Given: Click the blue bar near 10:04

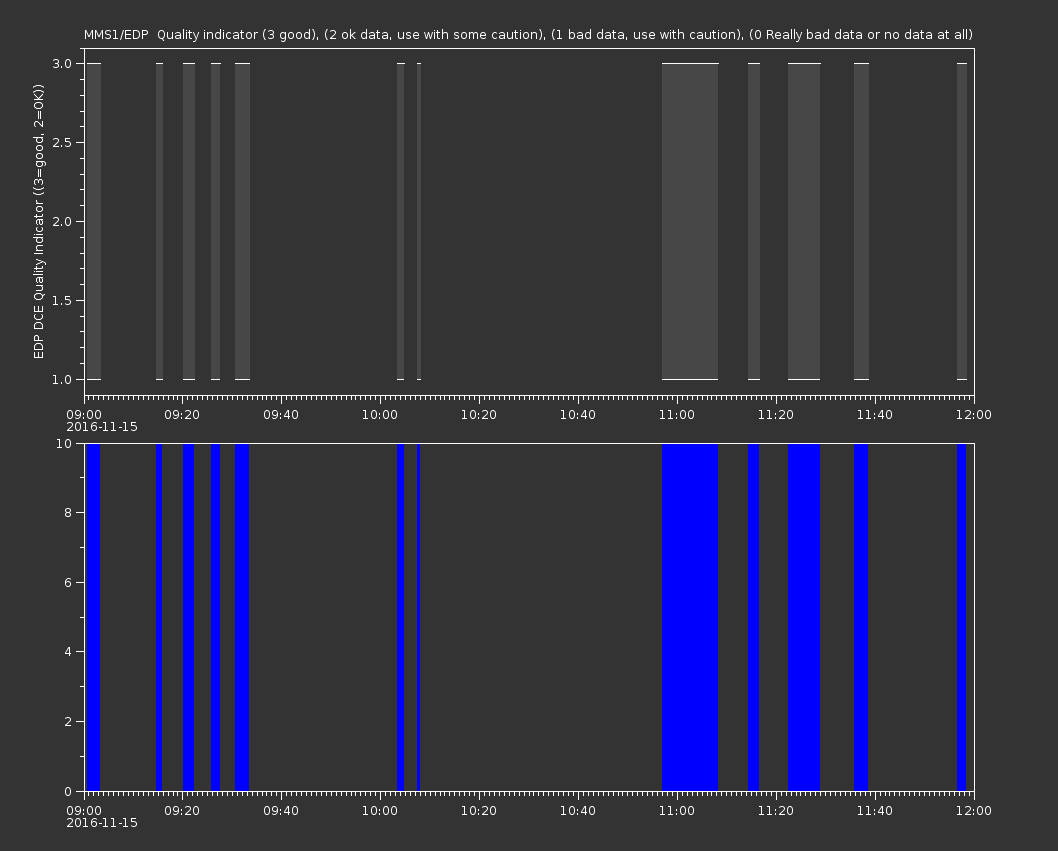Looking at the screenshot, I should [x=401, y=617].
